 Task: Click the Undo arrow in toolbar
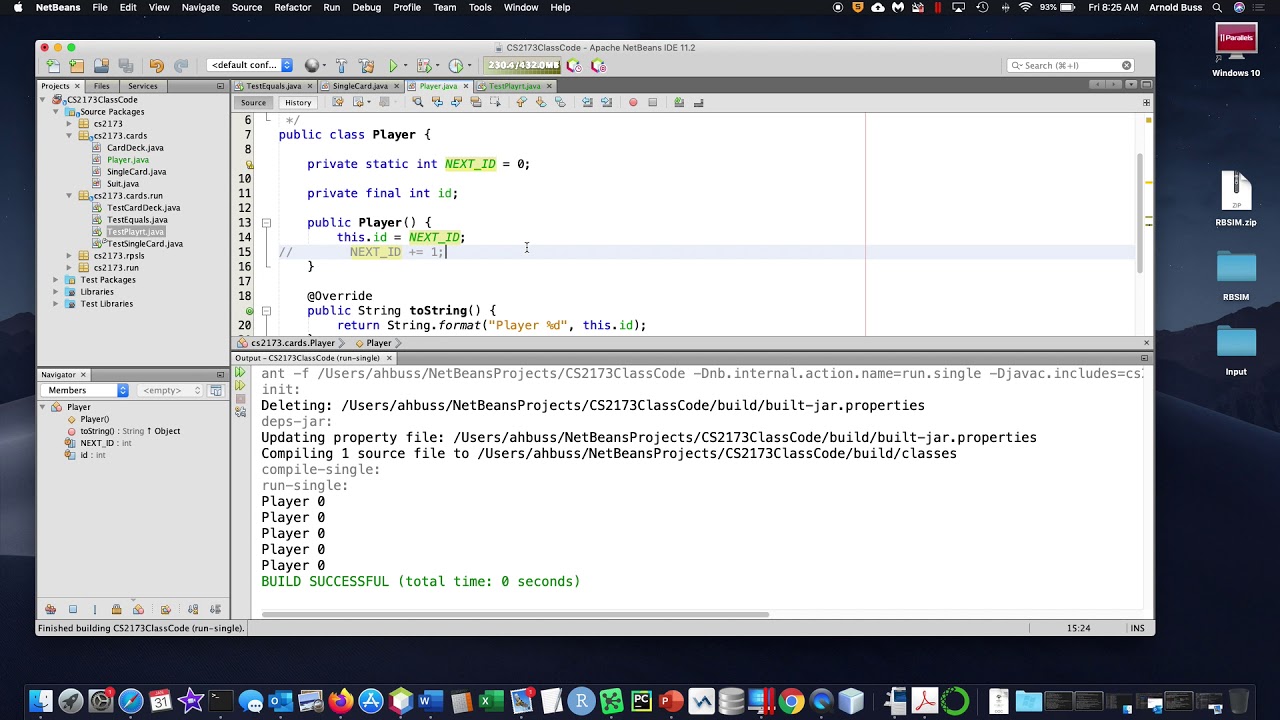pyautogui.click(x=156, y=66)
